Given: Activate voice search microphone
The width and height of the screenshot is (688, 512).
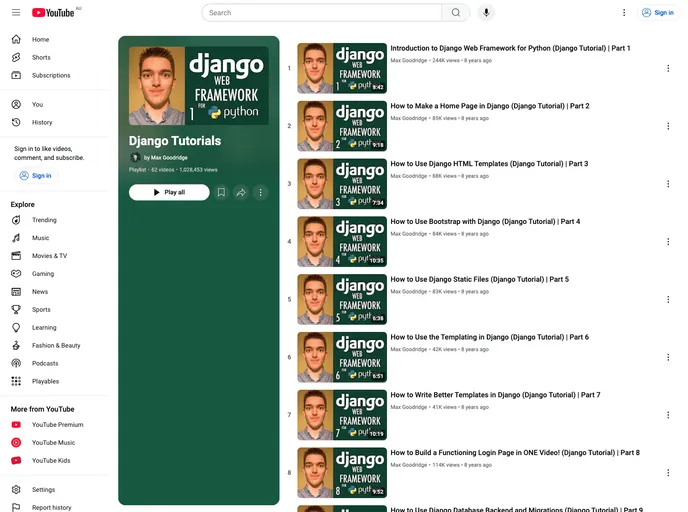Looking at the screenshot, I should (486, 13).
